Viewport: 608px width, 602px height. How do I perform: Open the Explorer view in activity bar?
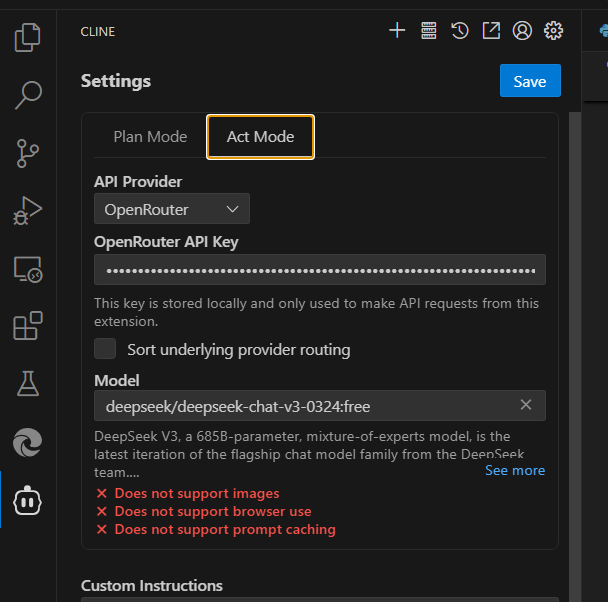coord(28,38)
